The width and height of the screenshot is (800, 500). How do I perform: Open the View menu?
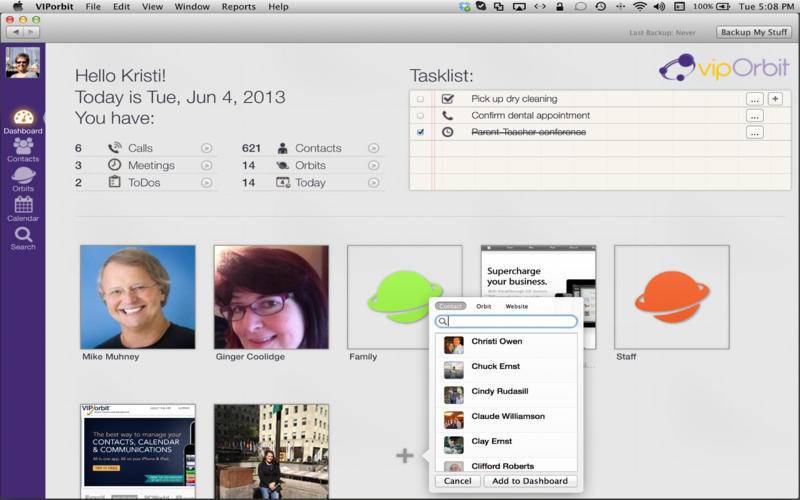point(152,7)
